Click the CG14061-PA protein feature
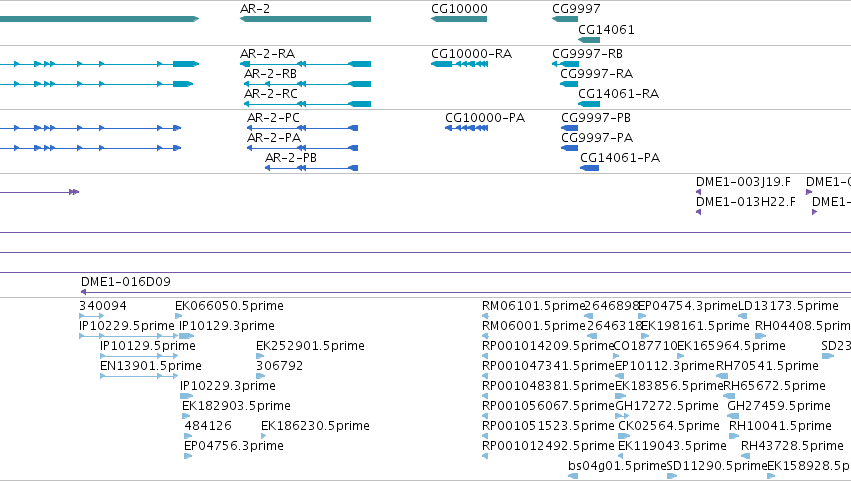851x481 pixels. [589, 168]
